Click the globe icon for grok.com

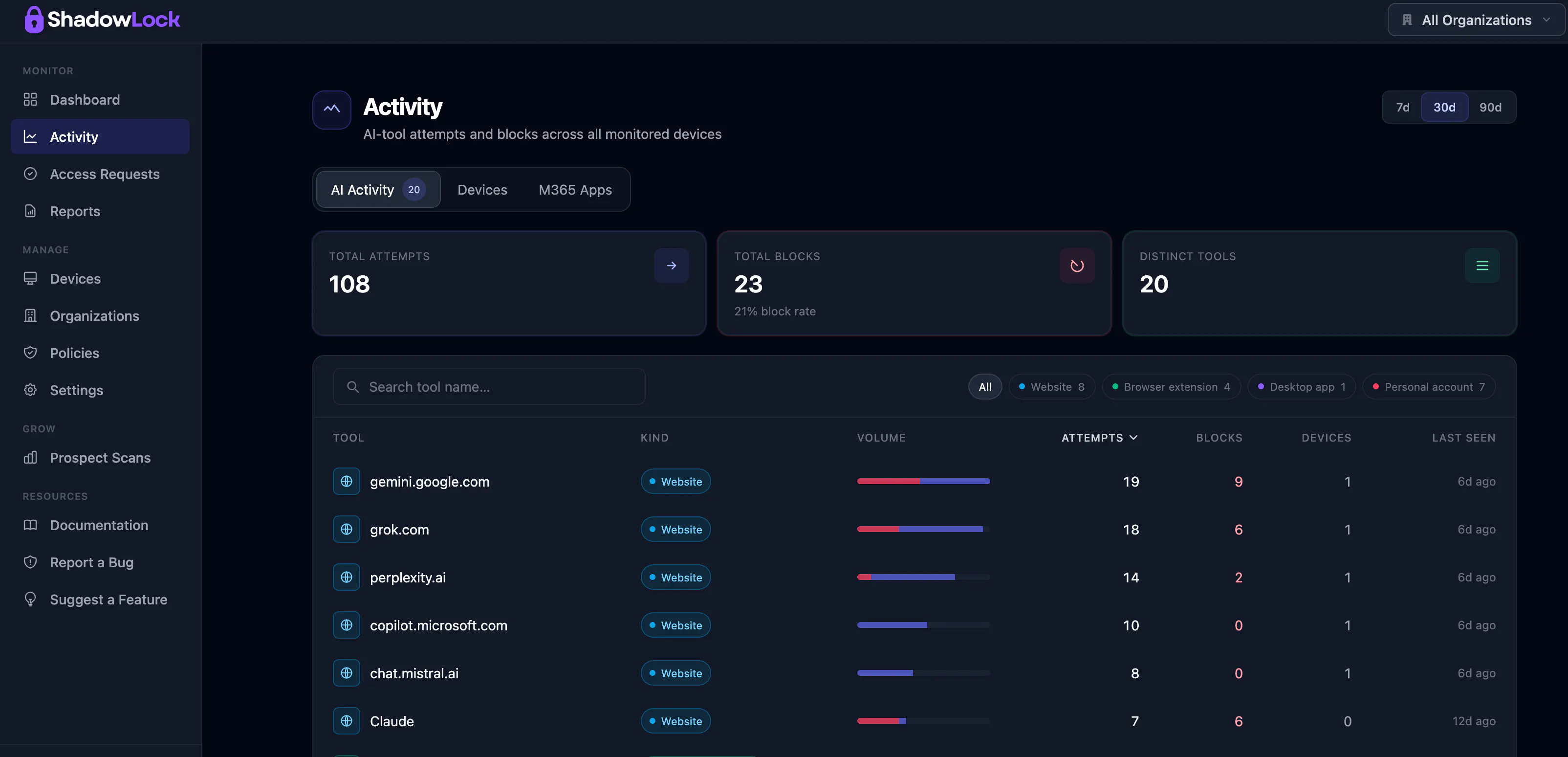pyautogui.click(x=347, y=529)
